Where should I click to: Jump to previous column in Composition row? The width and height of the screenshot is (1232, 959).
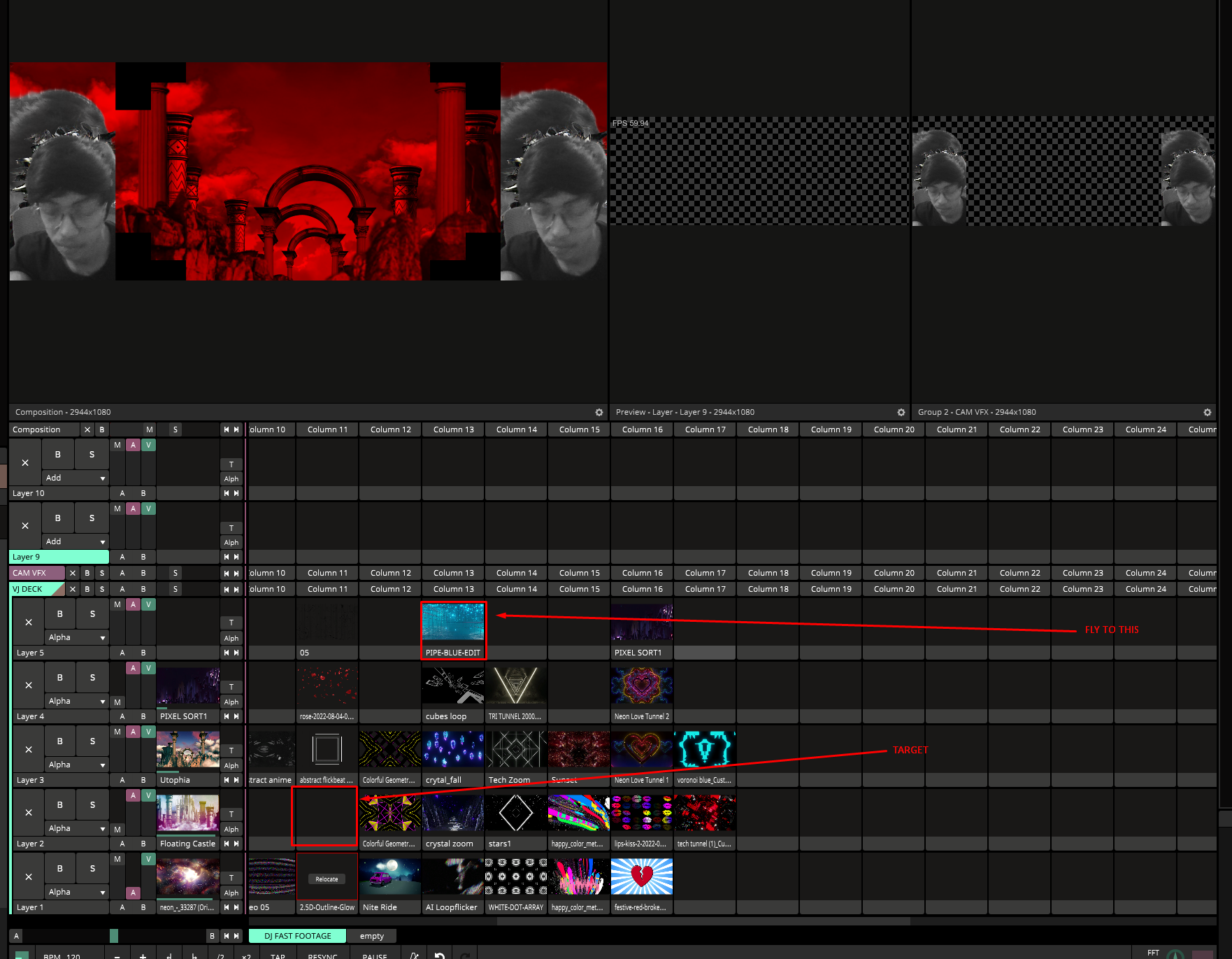(x=226, y=429)
